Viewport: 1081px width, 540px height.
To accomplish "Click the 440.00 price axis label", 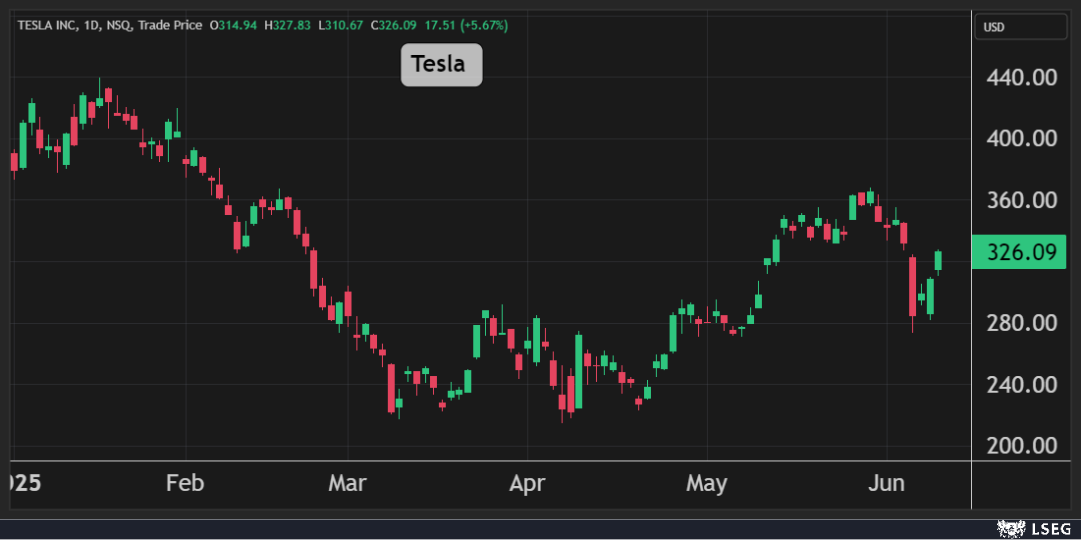I will 1022,77.
